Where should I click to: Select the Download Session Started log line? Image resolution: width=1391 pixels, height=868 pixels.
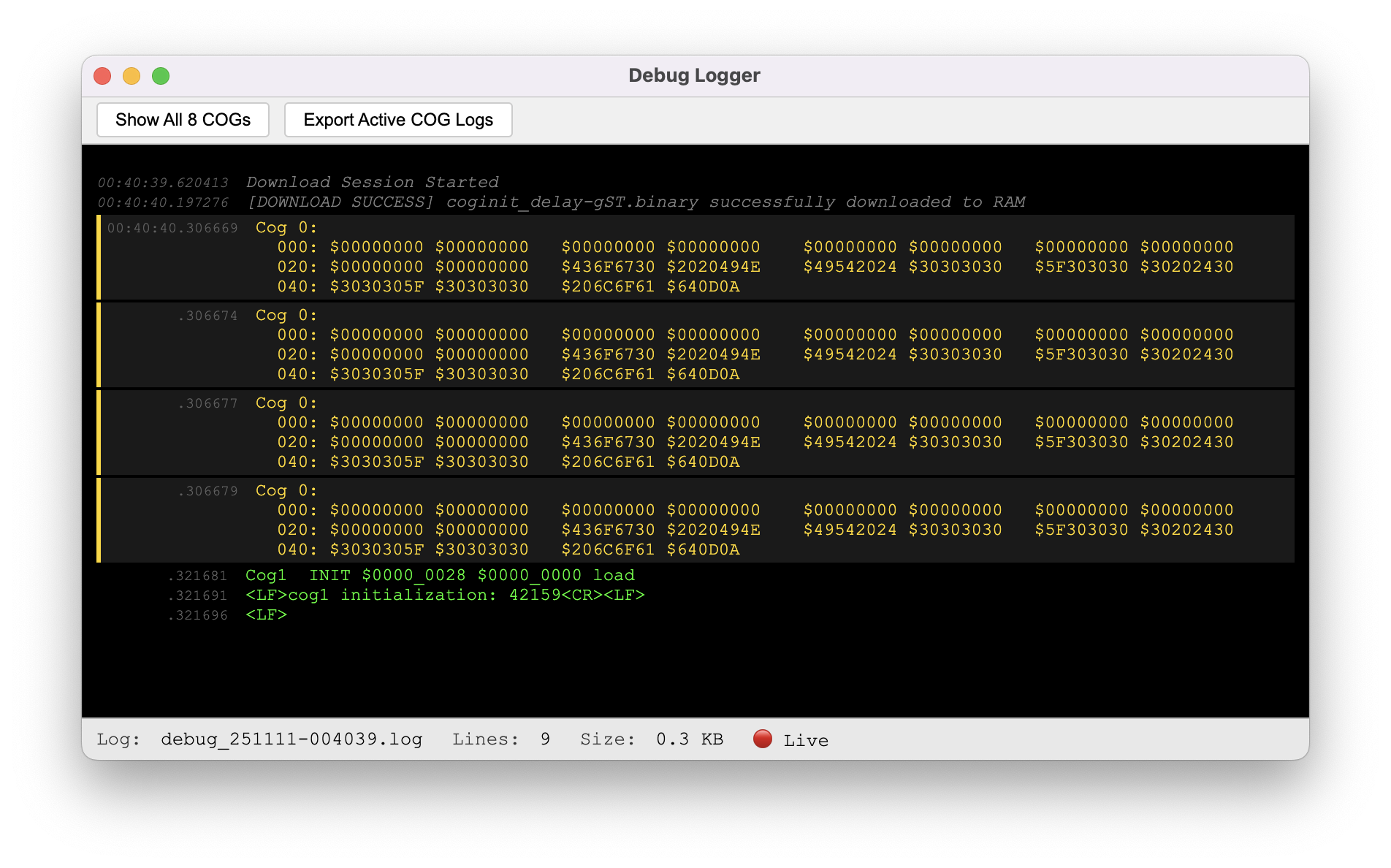pos(372,182)
